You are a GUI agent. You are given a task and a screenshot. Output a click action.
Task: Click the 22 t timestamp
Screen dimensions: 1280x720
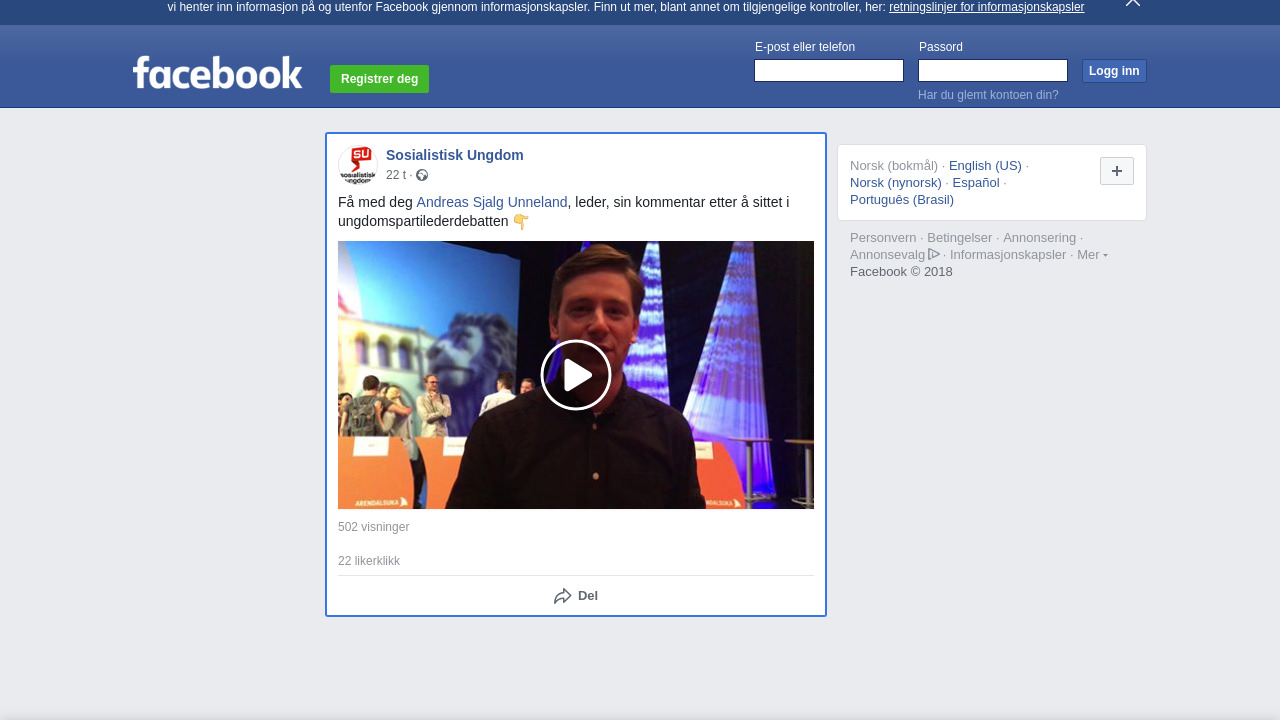click(396, 175)
